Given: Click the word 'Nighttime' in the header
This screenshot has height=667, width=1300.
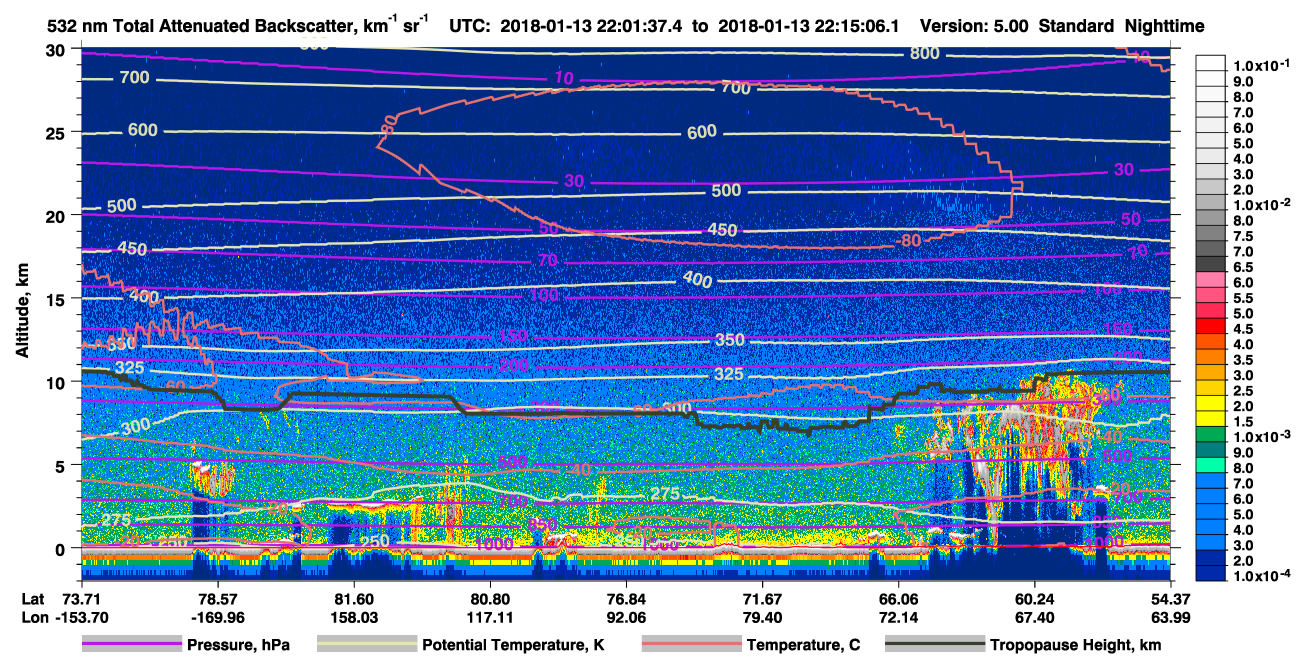Looking at the screenshot, I should tap(1163, 26).
